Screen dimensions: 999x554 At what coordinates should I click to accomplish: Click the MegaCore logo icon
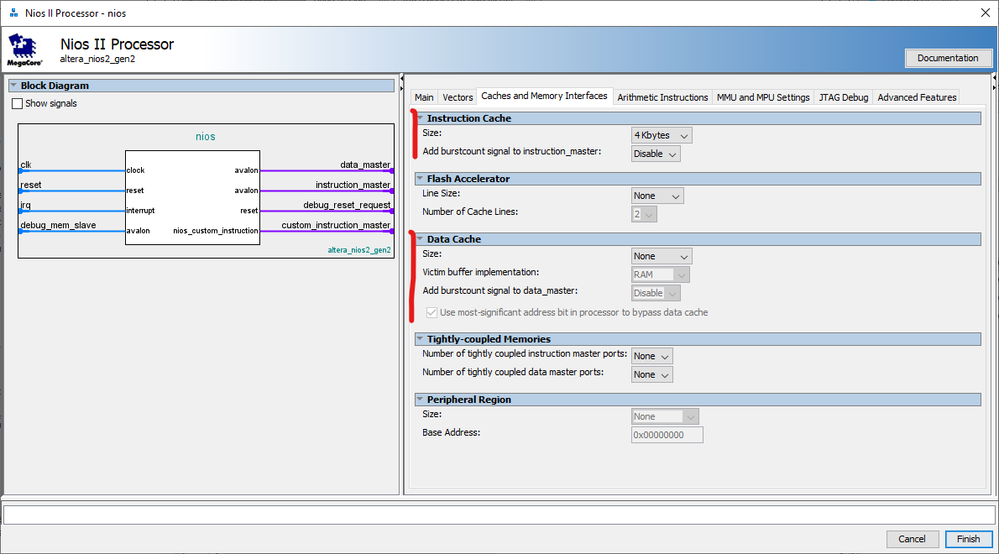pos(26,50)
